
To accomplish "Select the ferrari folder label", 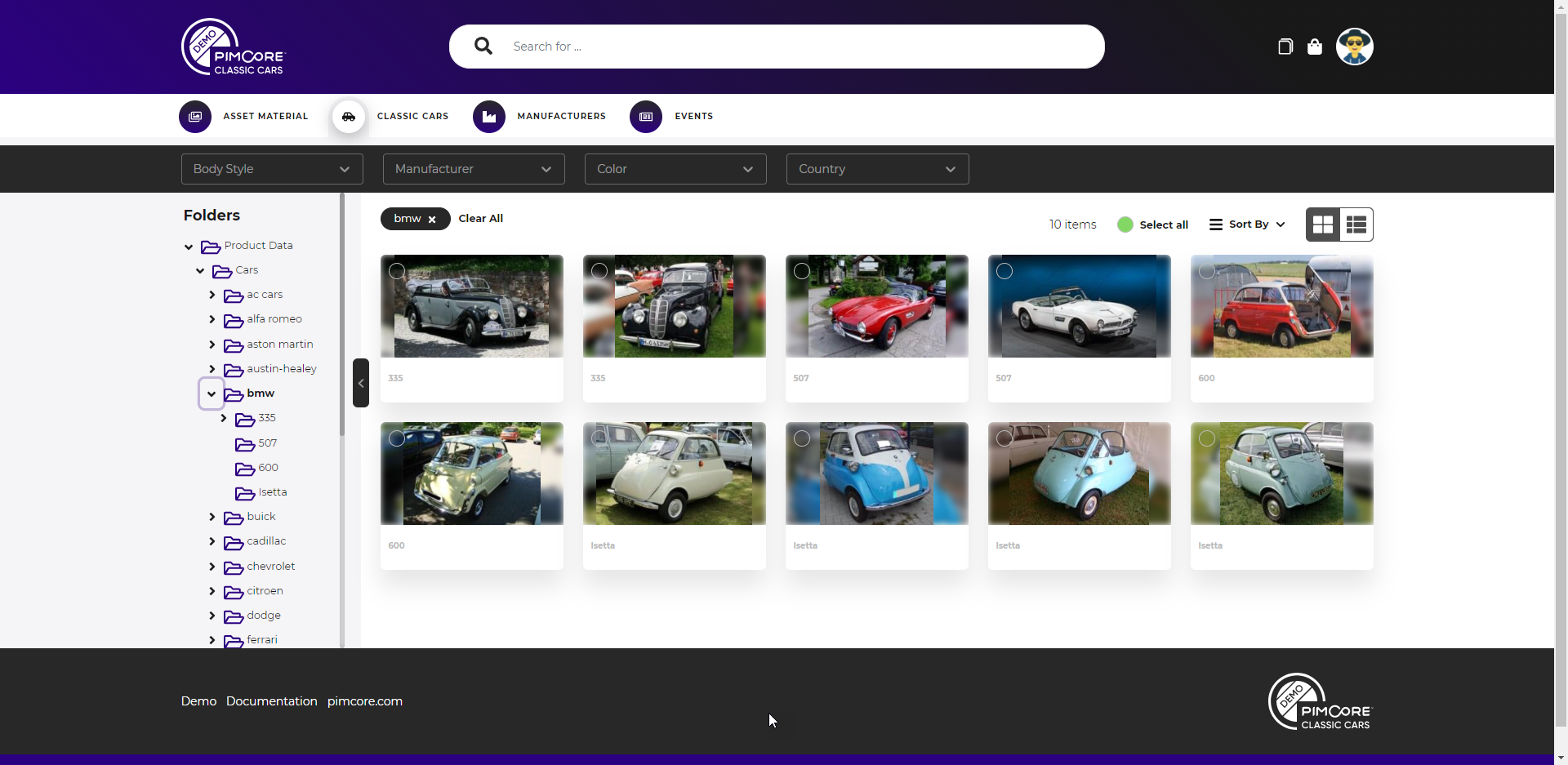I will [x=262, y=639].
